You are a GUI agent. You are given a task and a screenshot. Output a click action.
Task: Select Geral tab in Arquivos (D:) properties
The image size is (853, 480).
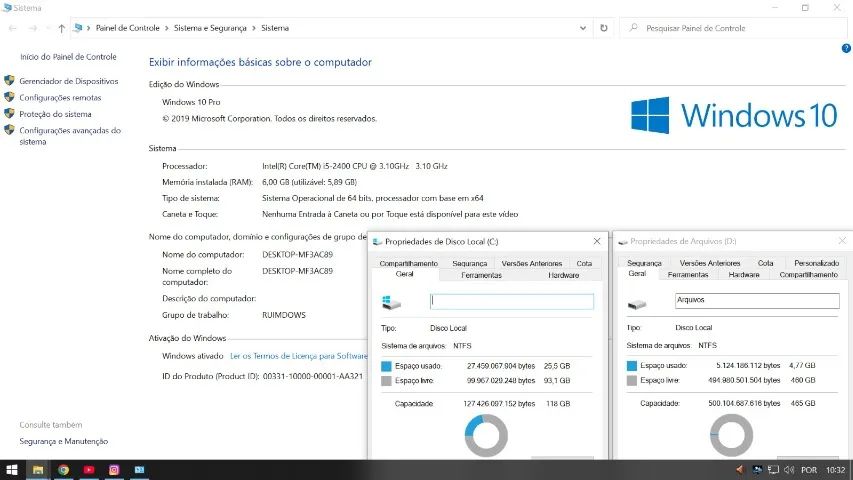tap(637, 274)
